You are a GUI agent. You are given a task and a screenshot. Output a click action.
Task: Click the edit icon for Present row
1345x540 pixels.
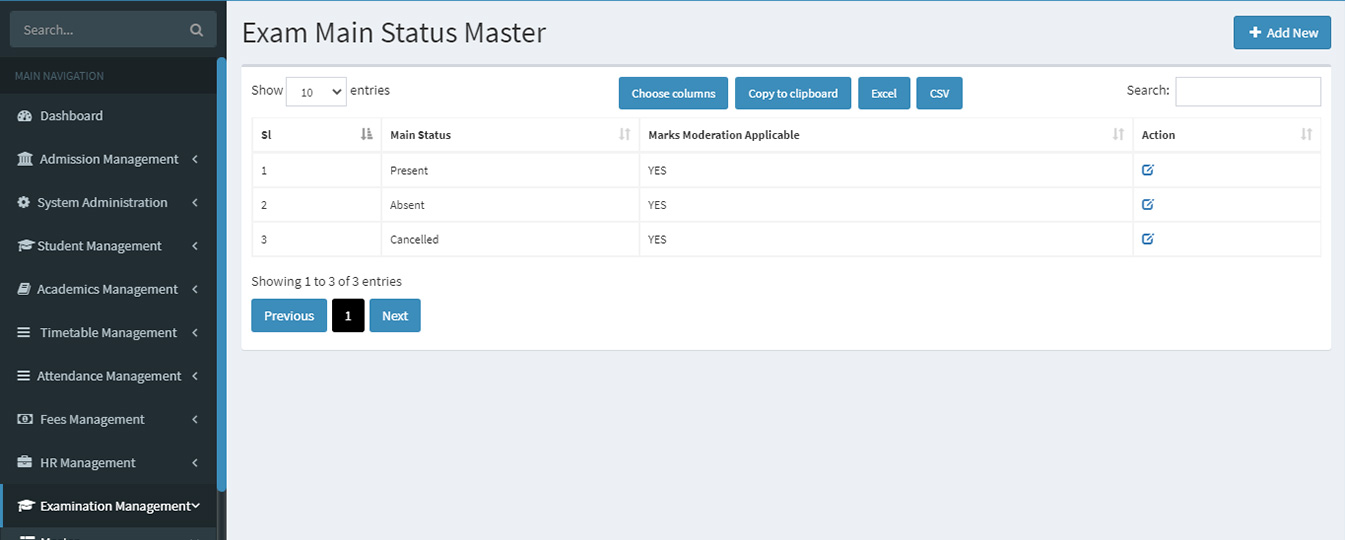tap(1148, 170)
